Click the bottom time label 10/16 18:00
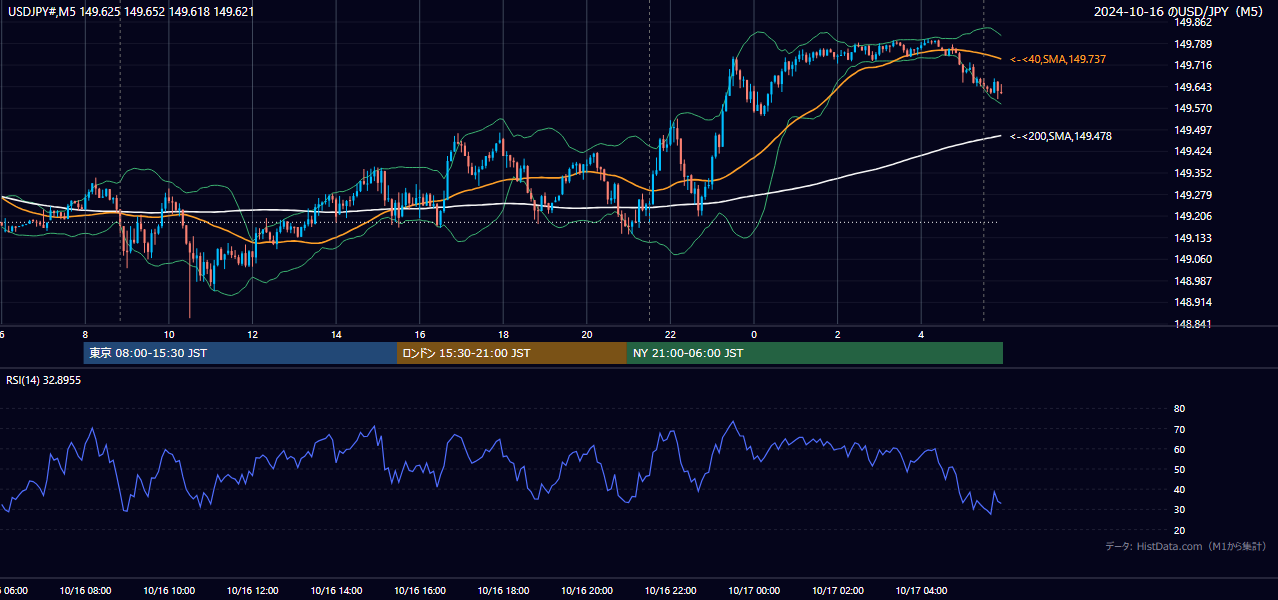Image resolution: width=1278 pixels, height=600 pixels. tap(504, 591)
